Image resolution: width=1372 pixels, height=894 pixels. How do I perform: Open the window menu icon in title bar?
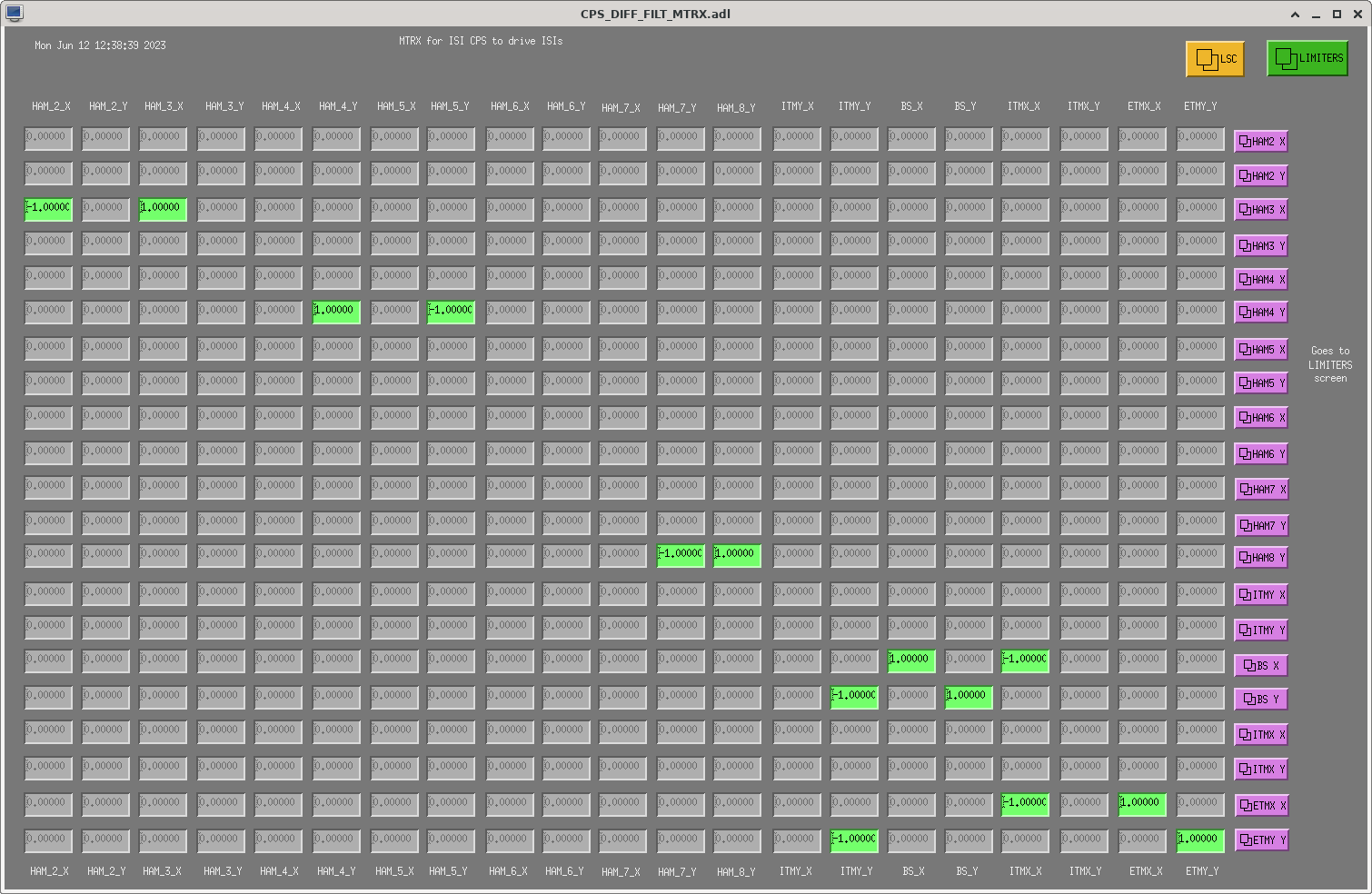coord(14,13)
